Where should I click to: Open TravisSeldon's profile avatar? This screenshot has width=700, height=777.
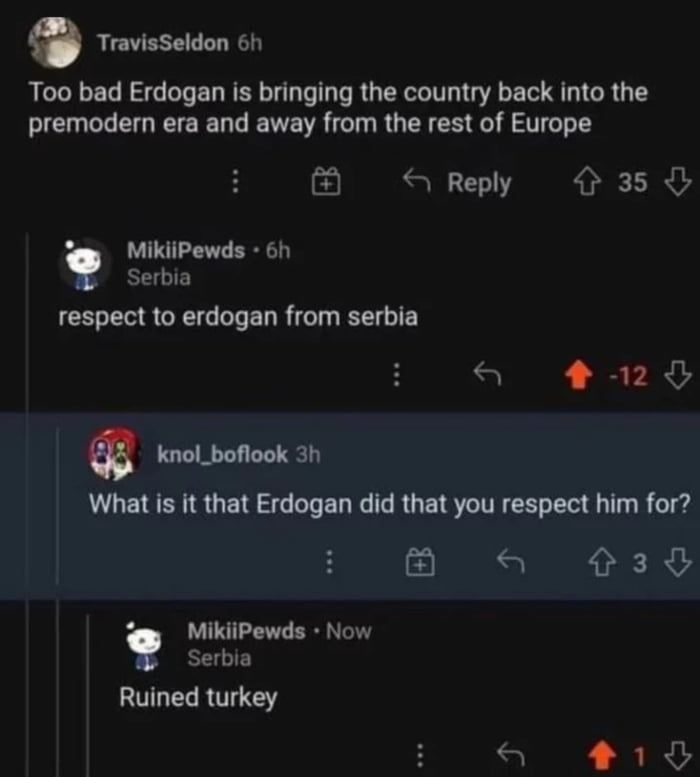pos(54,43)
